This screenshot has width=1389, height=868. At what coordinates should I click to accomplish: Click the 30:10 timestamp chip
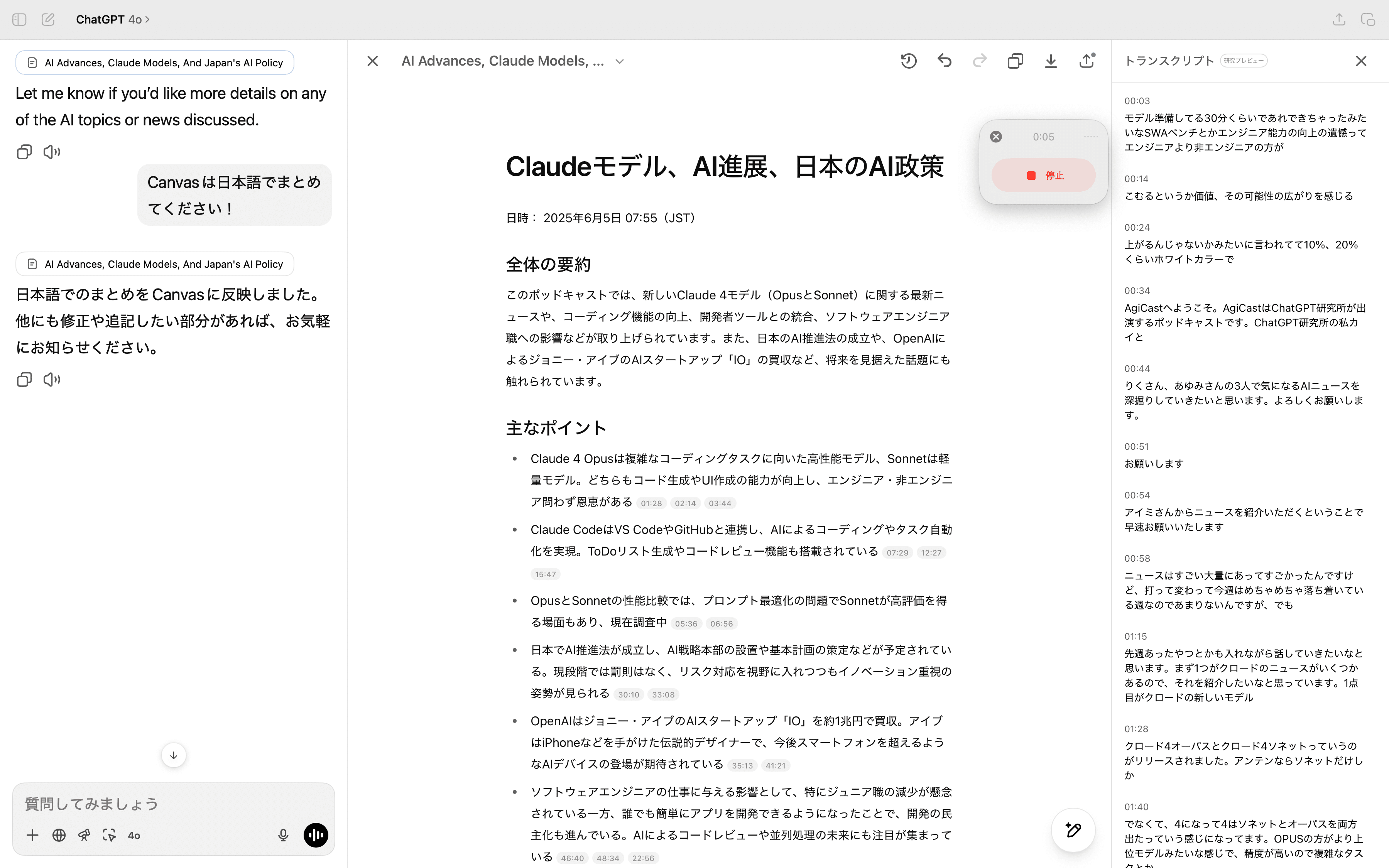[629, 695]
